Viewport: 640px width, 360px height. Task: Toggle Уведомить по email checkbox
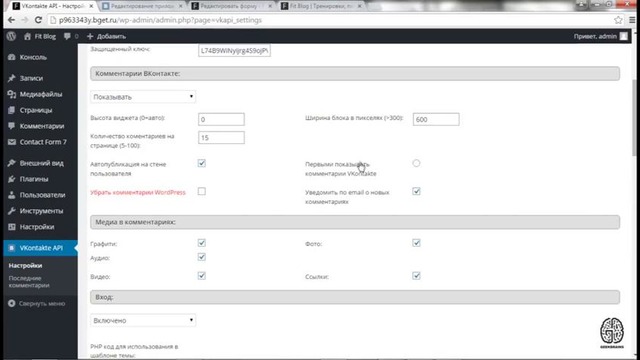pyautogui.click(x=416, y=191)
